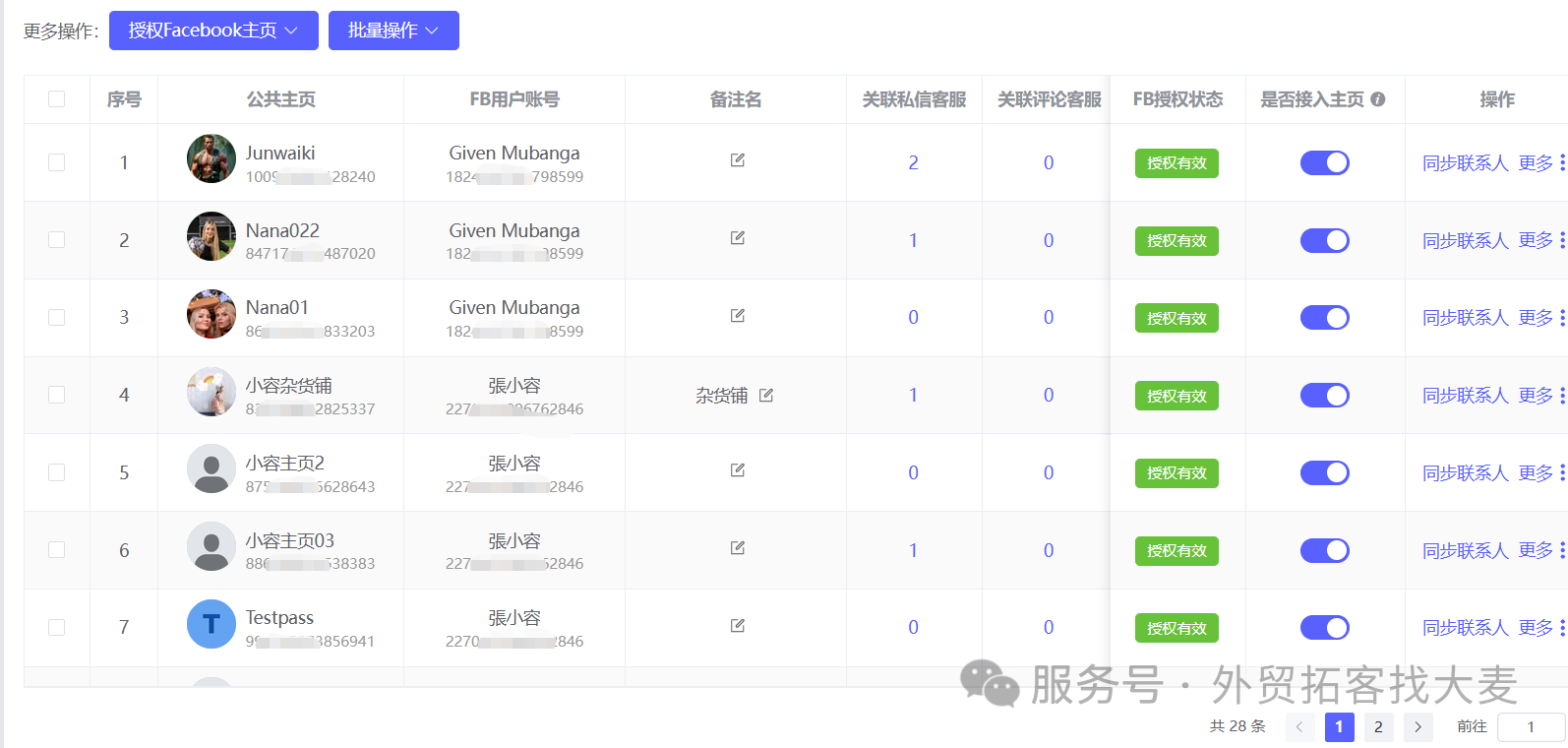Expand the 授权Facebook主页 dropdown

point(213,31)
